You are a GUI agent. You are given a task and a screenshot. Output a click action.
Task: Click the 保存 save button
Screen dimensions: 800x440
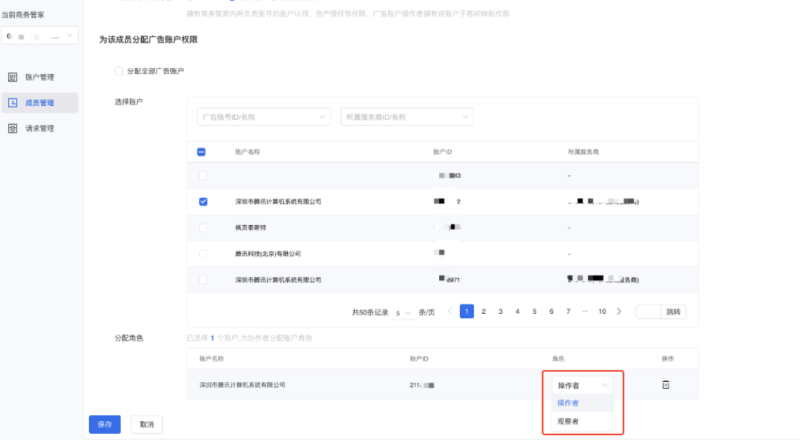pos(105,424)
